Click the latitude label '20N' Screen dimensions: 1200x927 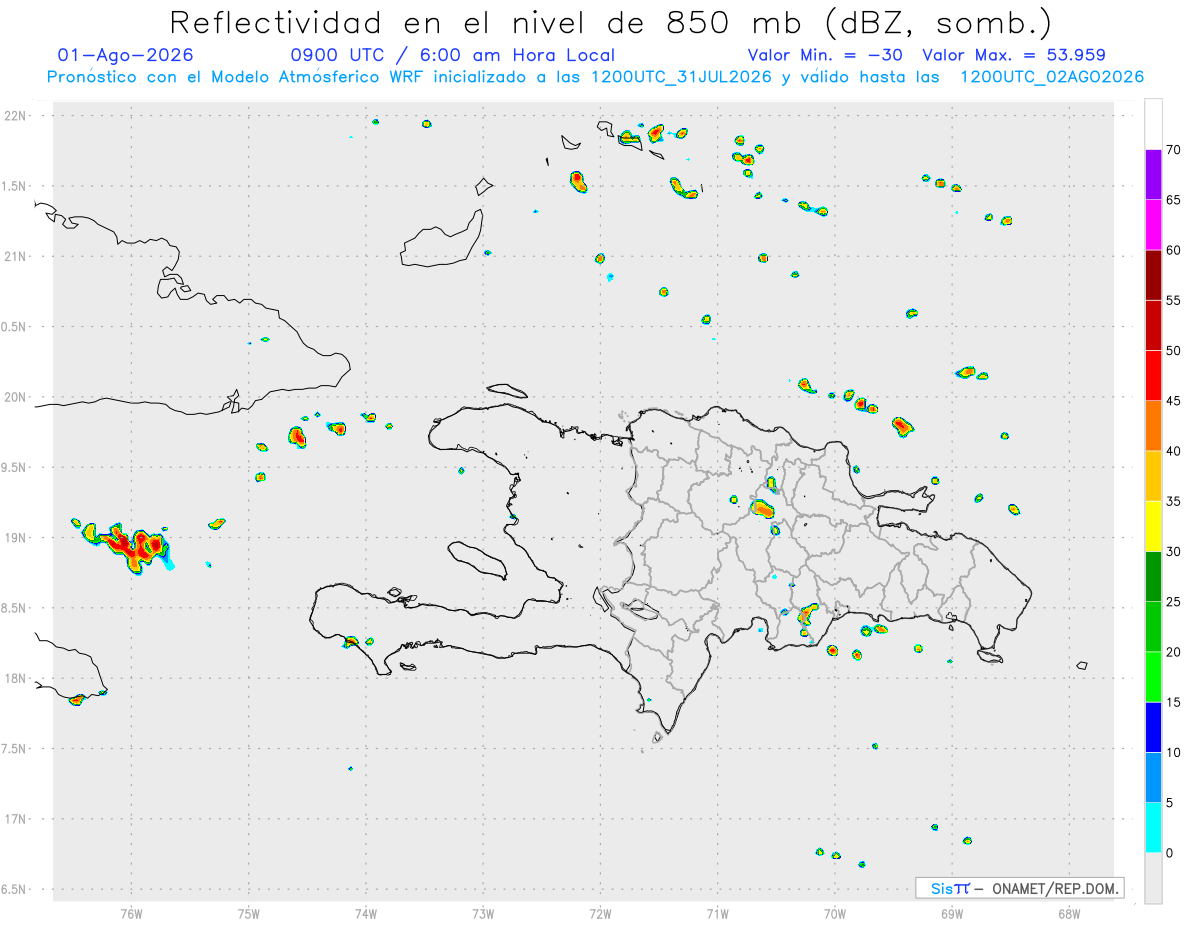tap(15, 397)
